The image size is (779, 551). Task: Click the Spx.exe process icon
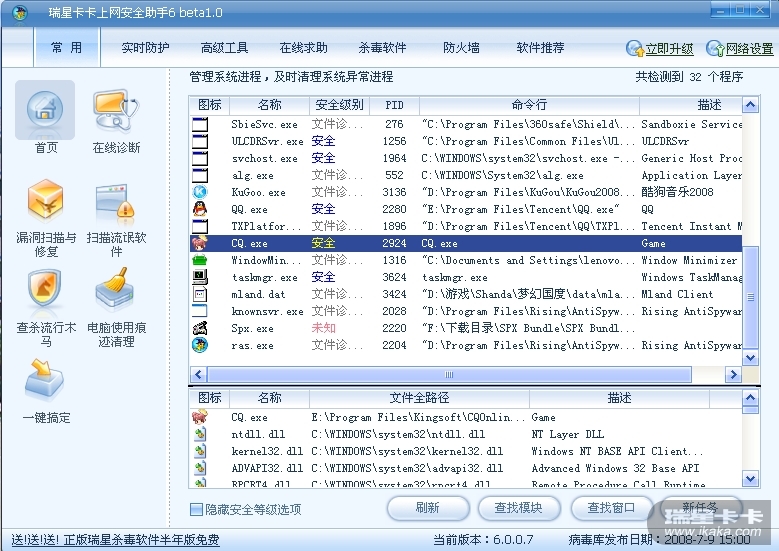click(200, 328)
